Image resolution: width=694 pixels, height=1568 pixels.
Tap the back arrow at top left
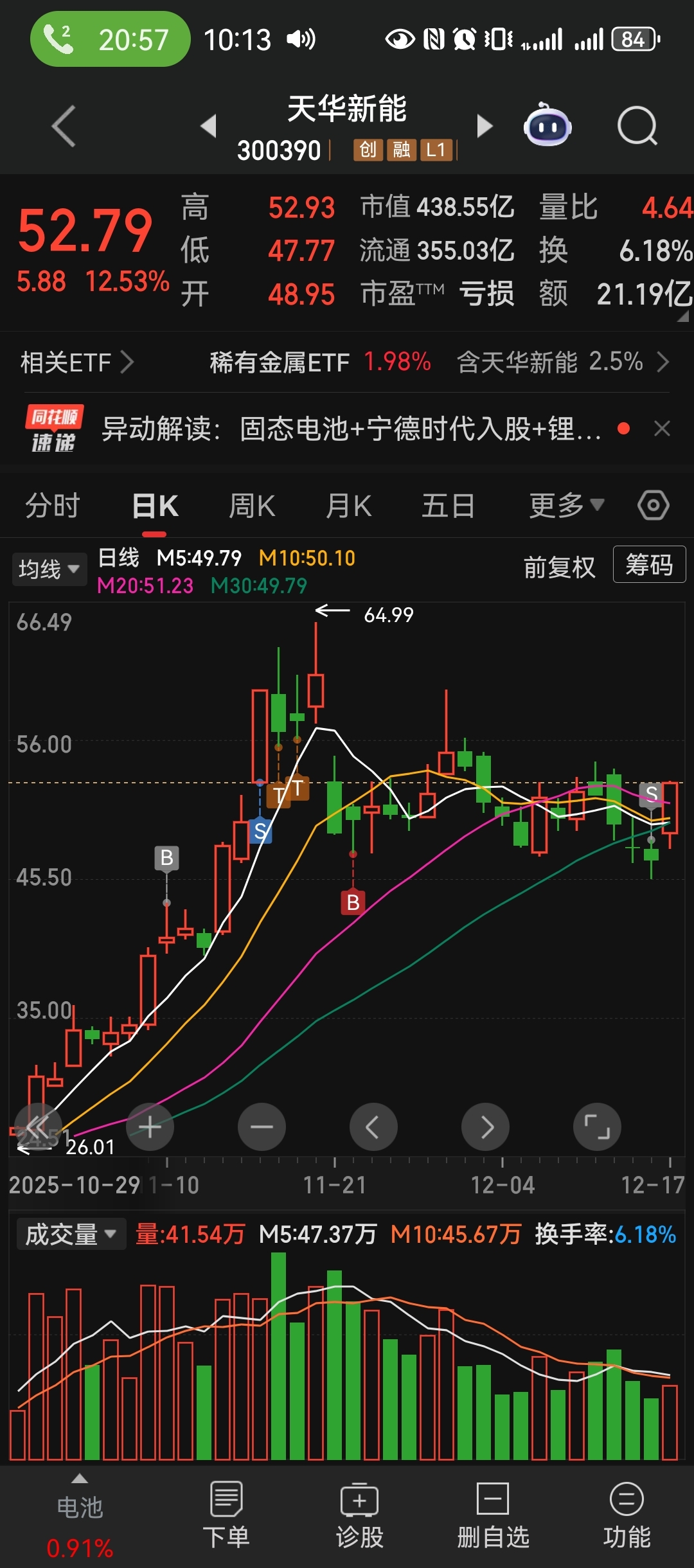click(x=64, y=126)
